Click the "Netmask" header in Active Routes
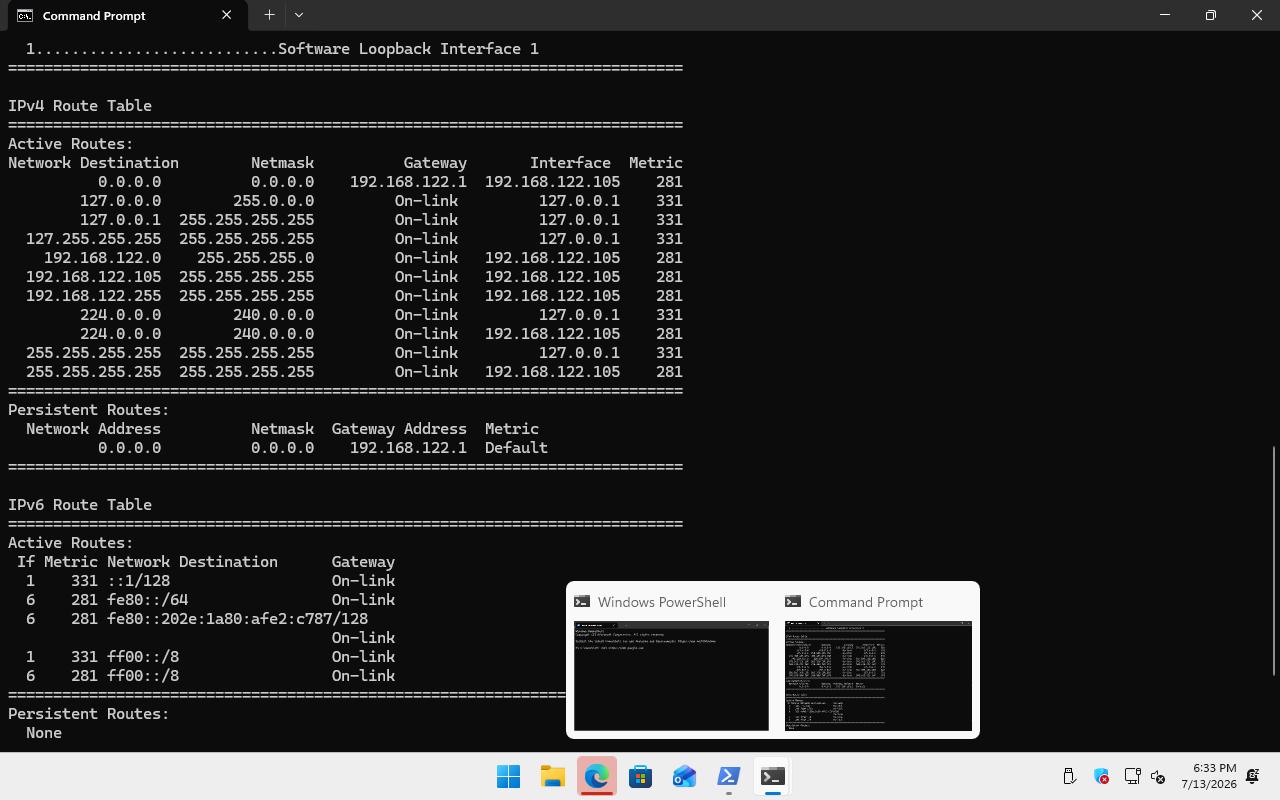 click(x=282, y=163)
